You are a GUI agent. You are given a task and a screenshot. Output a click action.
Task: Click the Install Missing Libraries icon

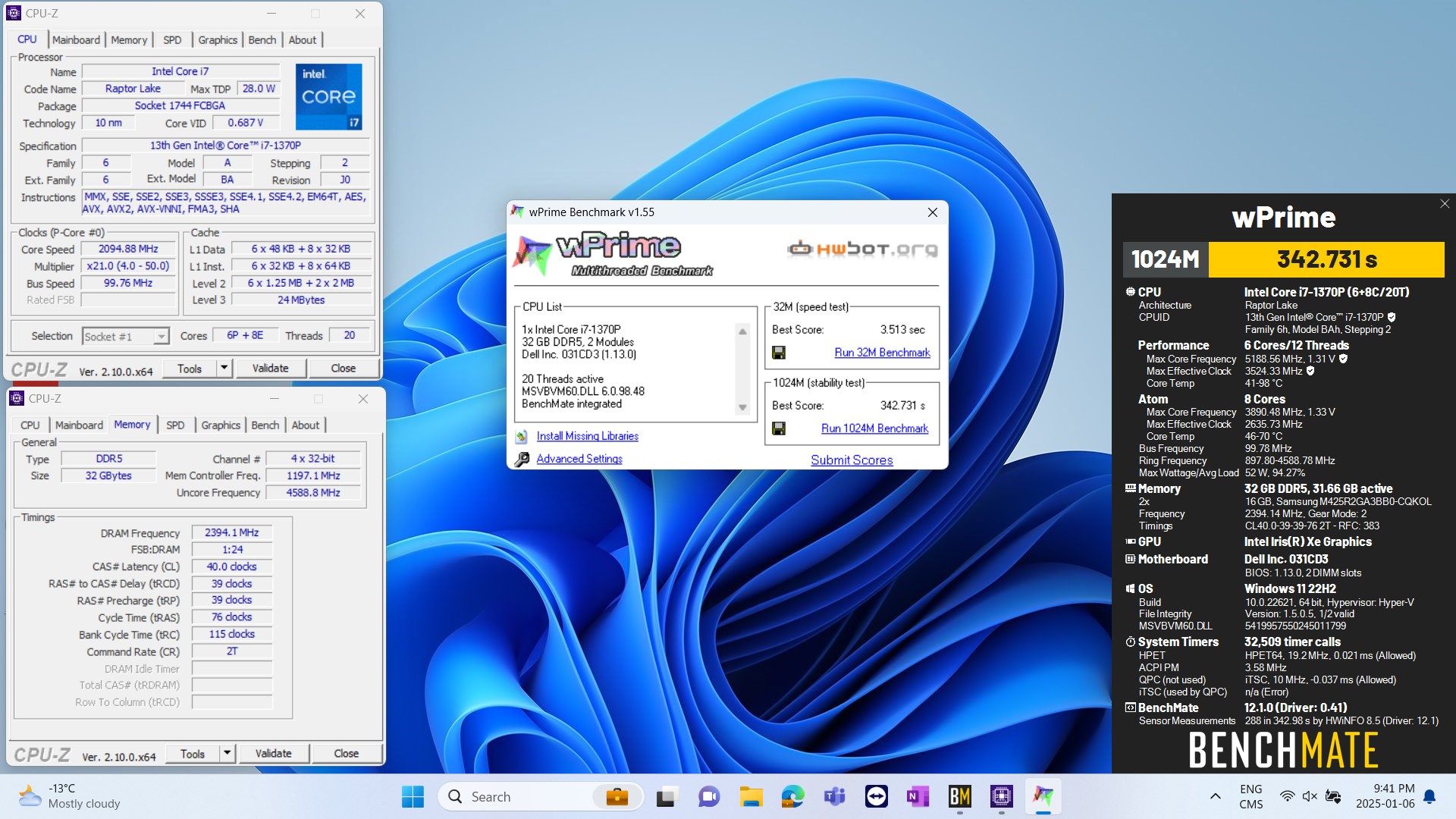point(522,436)
